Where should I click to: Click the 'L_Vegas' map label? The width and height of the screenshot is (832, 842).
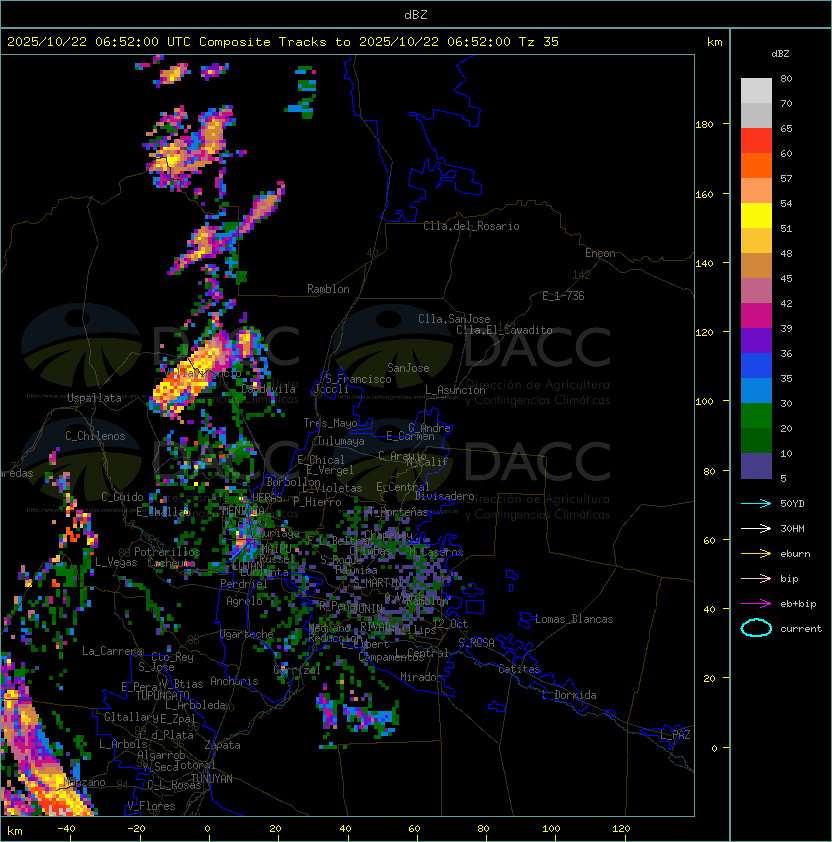tap(116, 562)
